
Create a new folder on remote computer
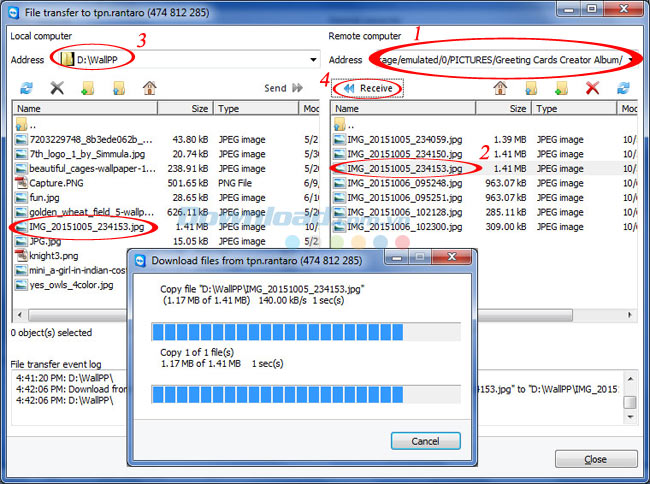pos(561,89)
